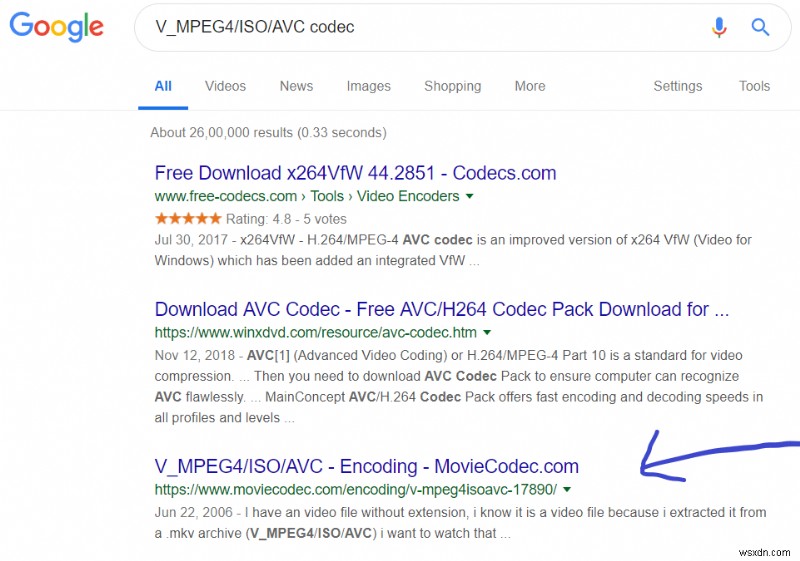Switch to the Videos tab
This screenshot has width=800, height=561.
pos(225,86)
